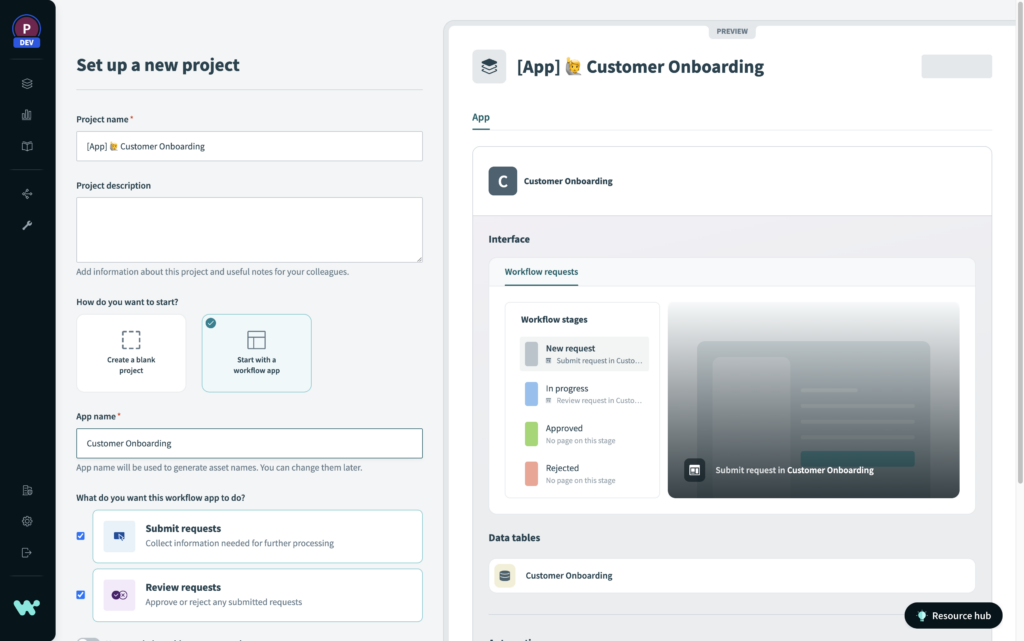Click the workflow/share icon in the sidebar
This screenshot has height=641, width=1024.
point(26,193)
